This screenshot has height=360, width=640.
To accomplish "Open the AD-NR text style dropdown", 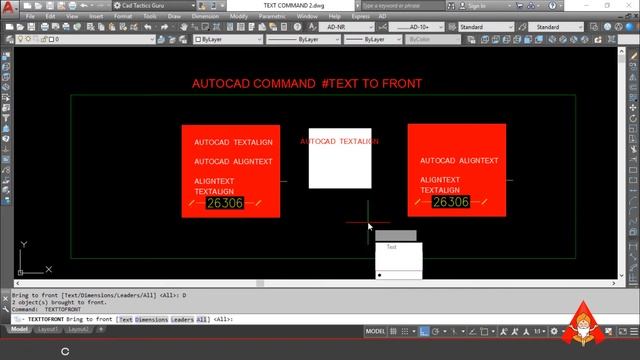I will (371, 27).
